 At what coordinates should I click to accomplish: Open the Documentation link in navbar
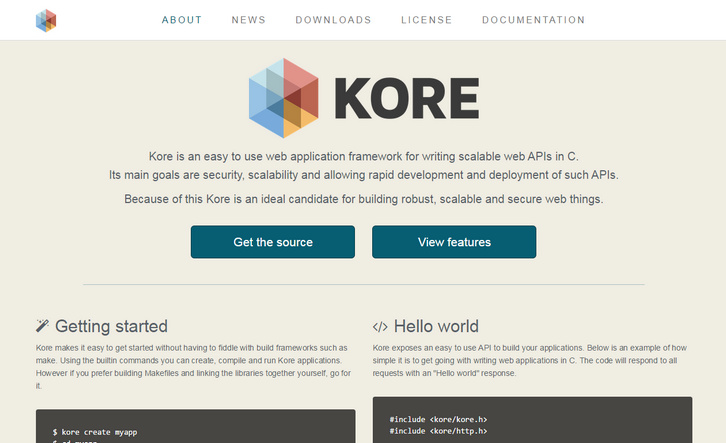tap(533, 20)
